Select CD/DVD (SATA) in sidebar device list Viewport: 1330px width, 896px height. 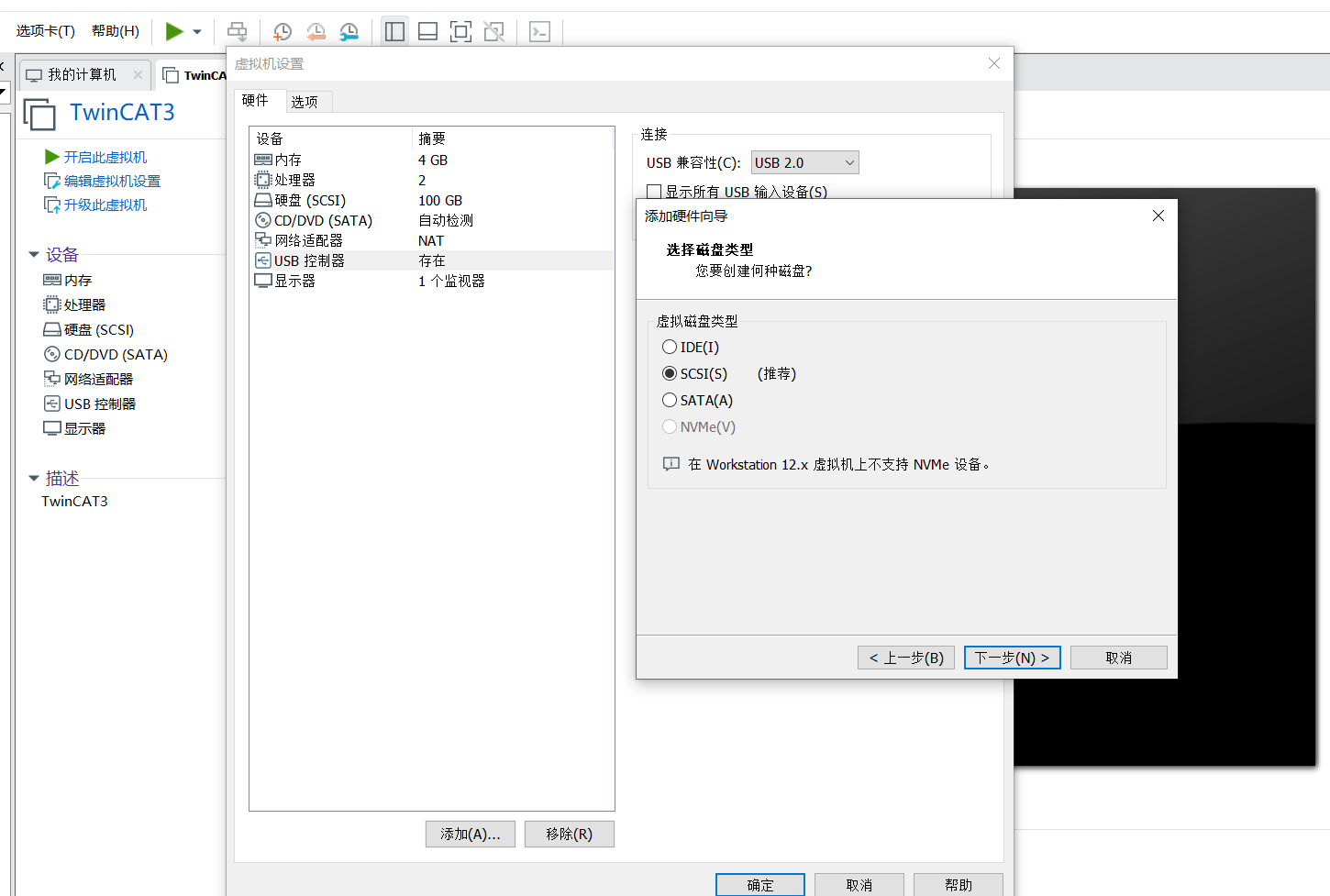[105, 354]
